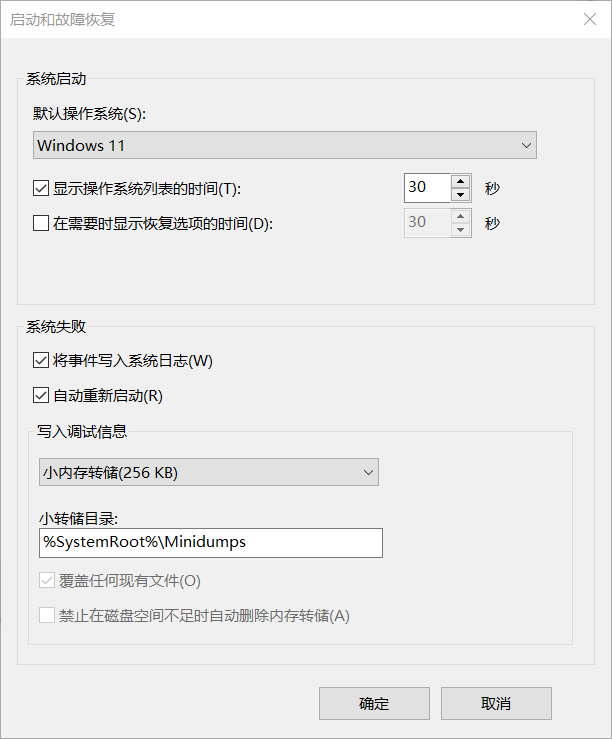612x739 pixels.
Task: Click the OS list time value field showing 30
Action: [427, 188]
